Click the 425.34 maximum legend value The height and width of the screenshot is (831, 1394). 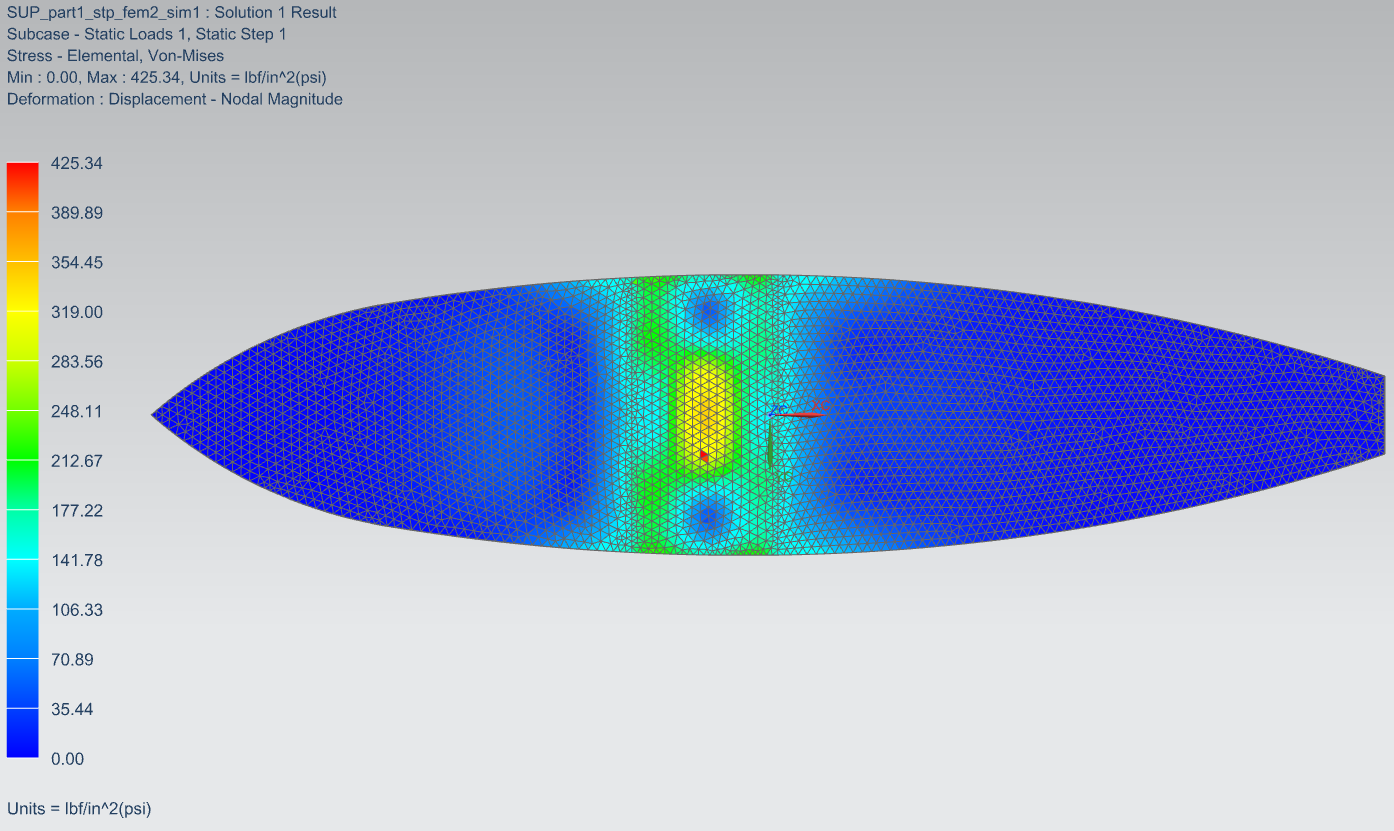(x=77, y=163)
